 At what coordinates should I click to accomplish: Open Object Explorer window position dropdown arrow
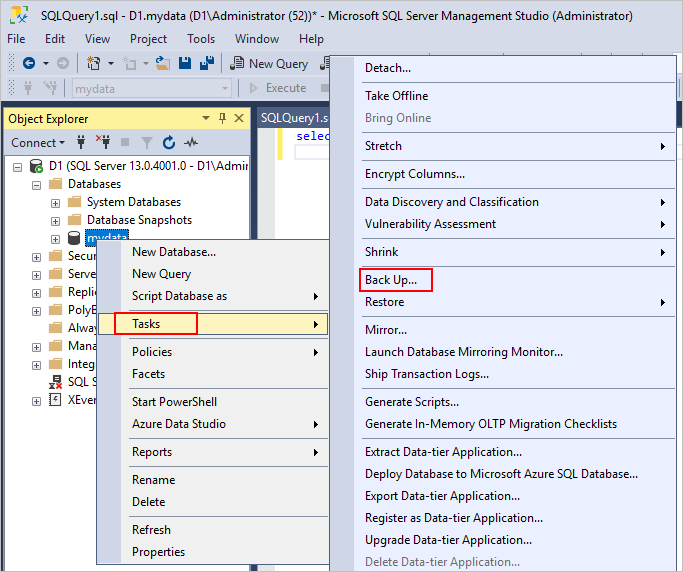[206, 118]
